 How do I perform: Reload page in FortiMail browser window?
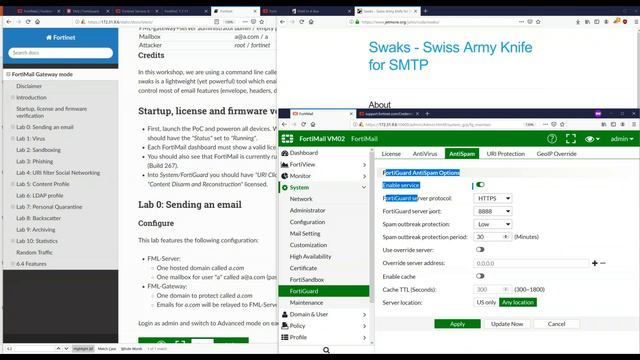(303, 124)
